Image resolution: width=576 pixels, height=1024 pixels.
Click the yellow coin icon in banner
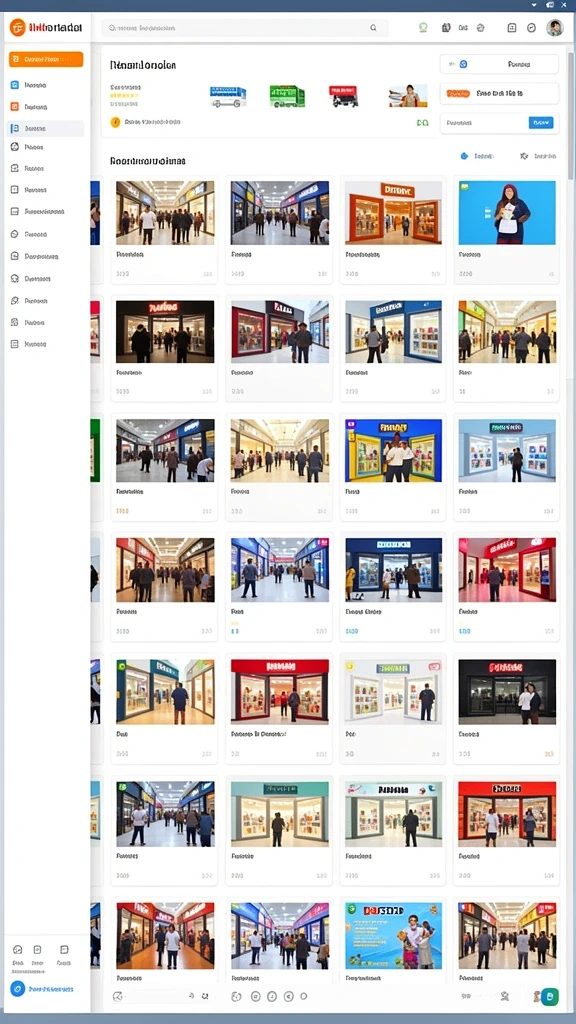click(x=115, y=122)
